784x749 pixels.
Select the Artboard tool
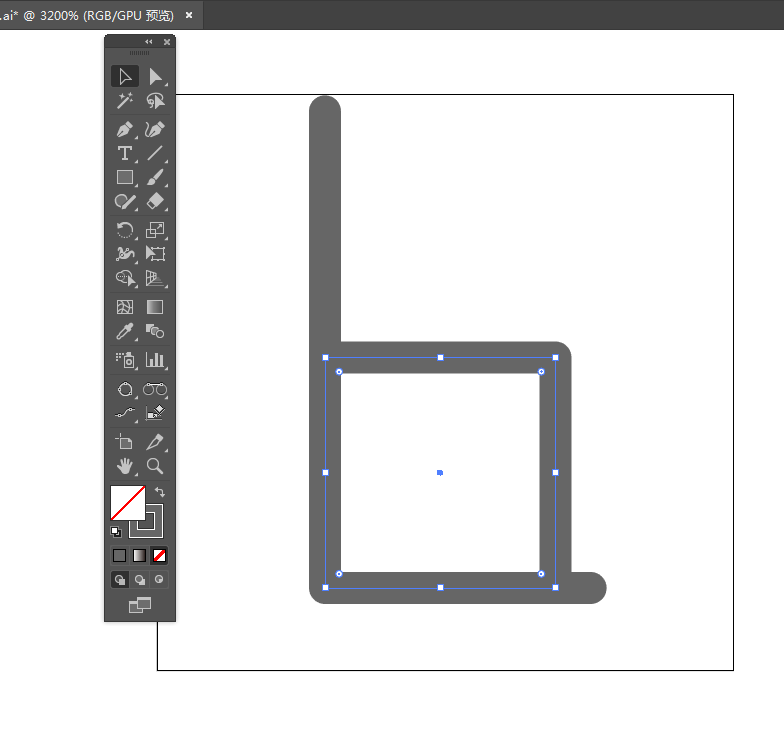pos(125,442)
